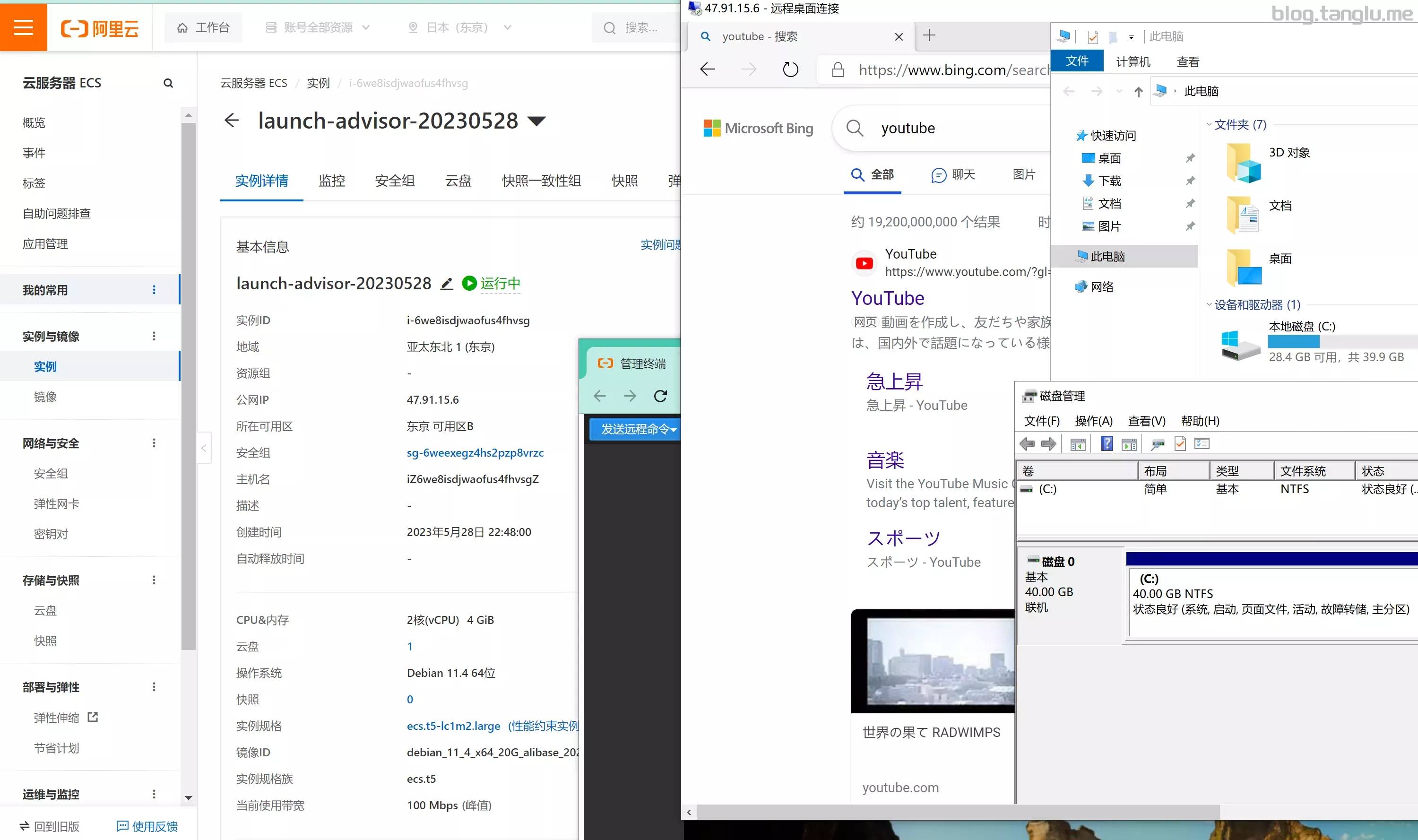
Task: Open the YouTube search result title link
Action: [887, 298]
